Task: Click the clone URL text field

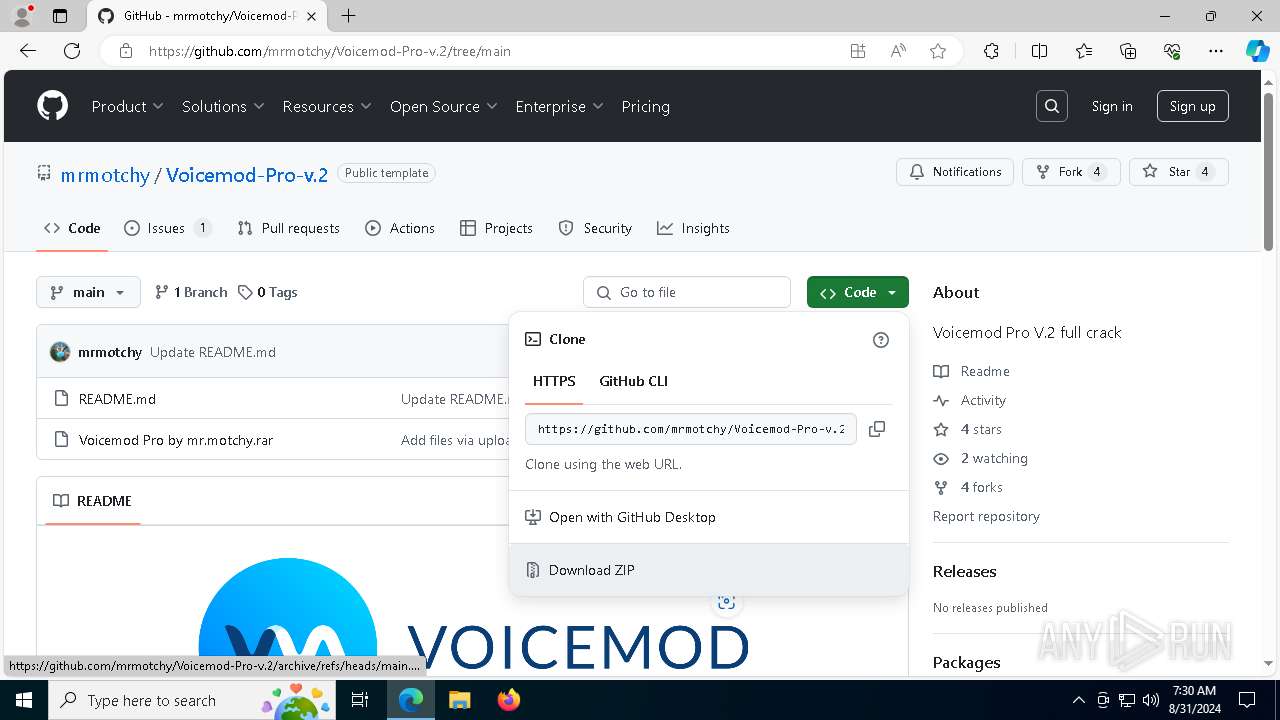Action: pos(691,429)
